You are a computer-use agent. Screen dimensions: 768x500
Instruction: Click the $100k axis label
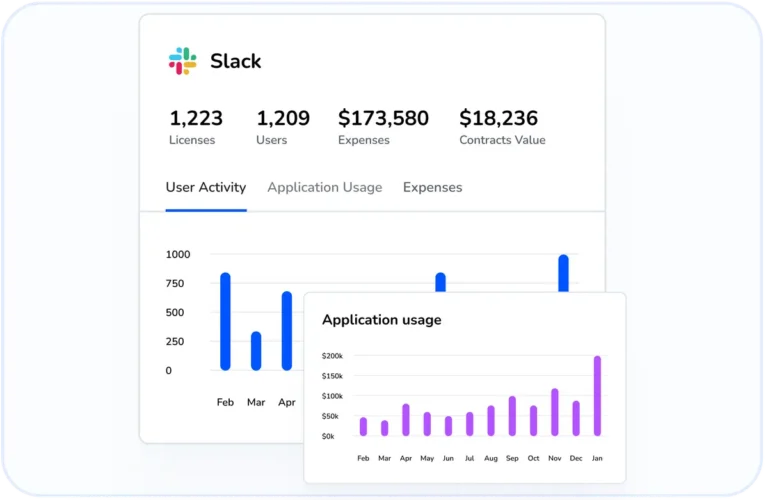coord(332,396)
